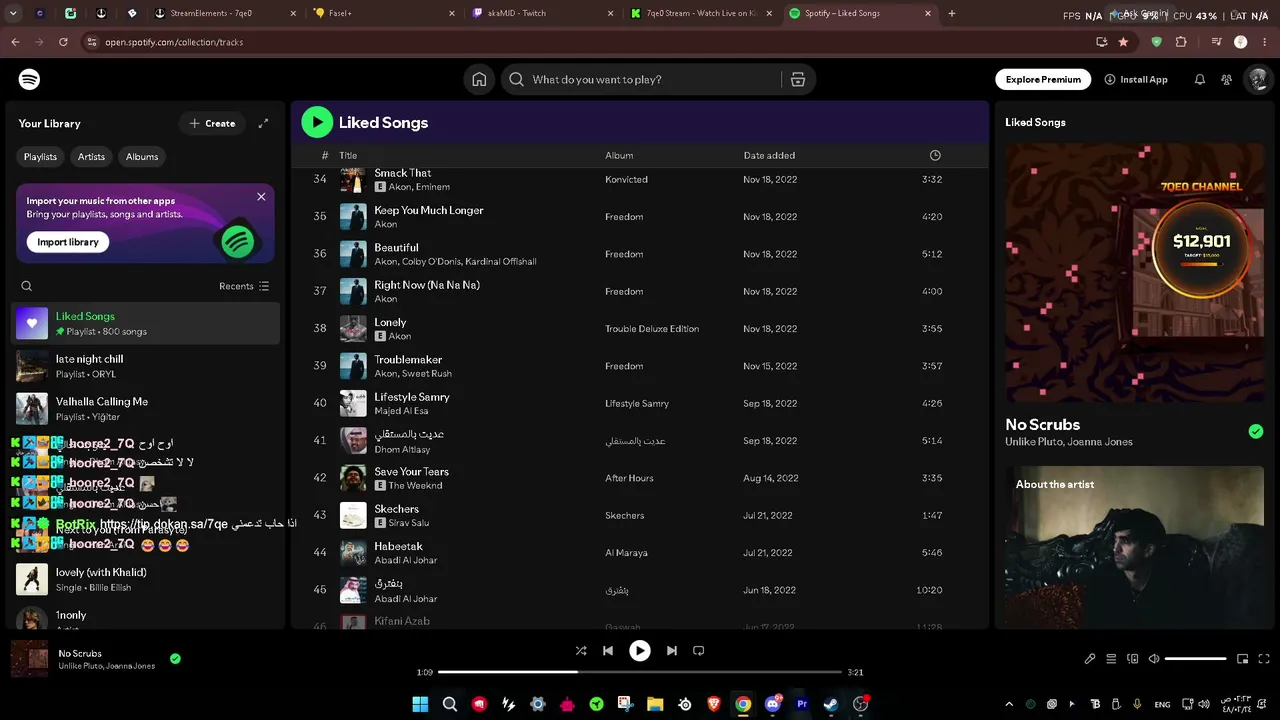Open the Friend Activity icon
The height and width of the screenshot is (720, 1280).
1226,79
